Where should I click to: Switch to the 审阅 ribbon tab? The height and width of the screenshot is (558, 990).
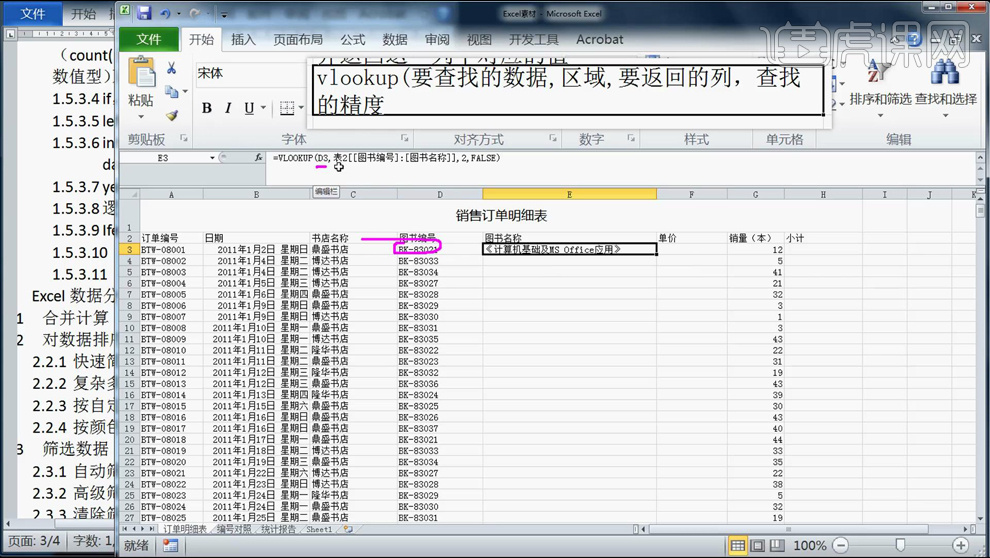(x=437, y=39)
